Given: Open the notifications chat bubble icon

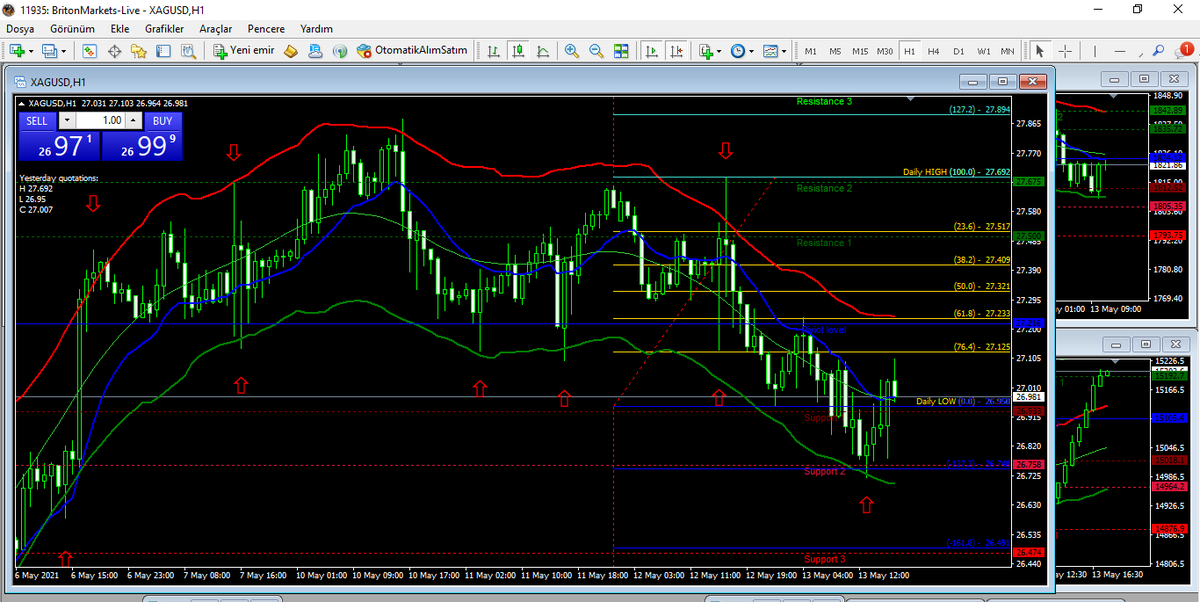Looking at the screenshot, I should point(1185,50).
